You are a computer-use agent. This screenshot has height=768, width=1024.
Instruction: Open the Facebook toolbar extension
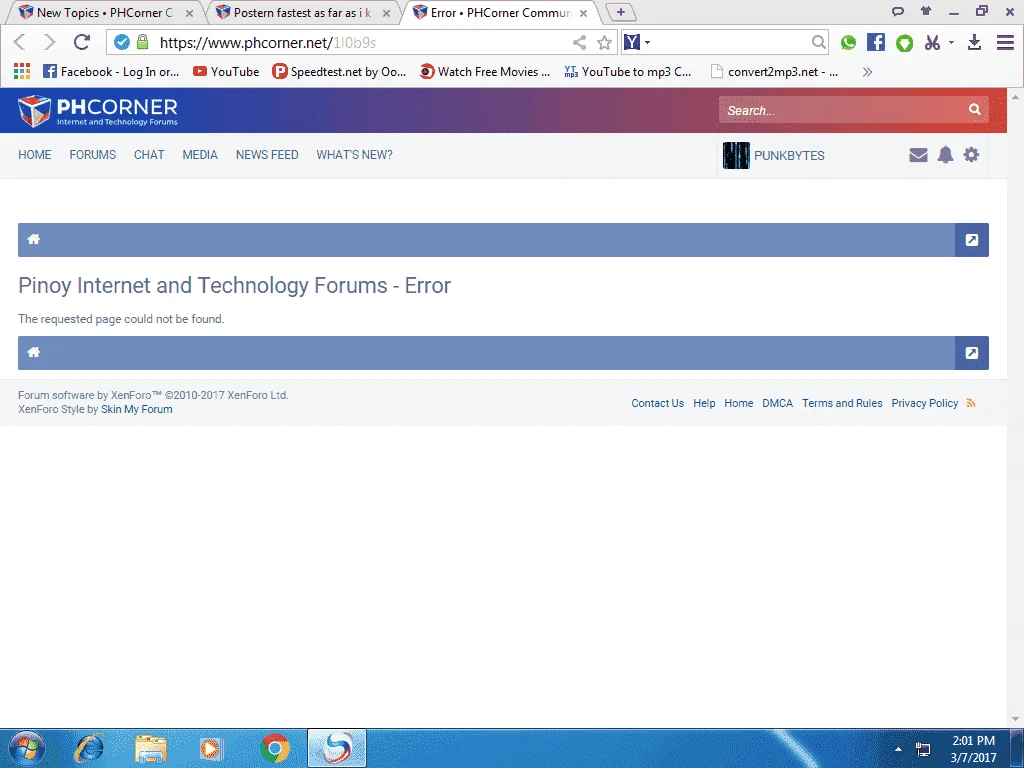point(876,42)
